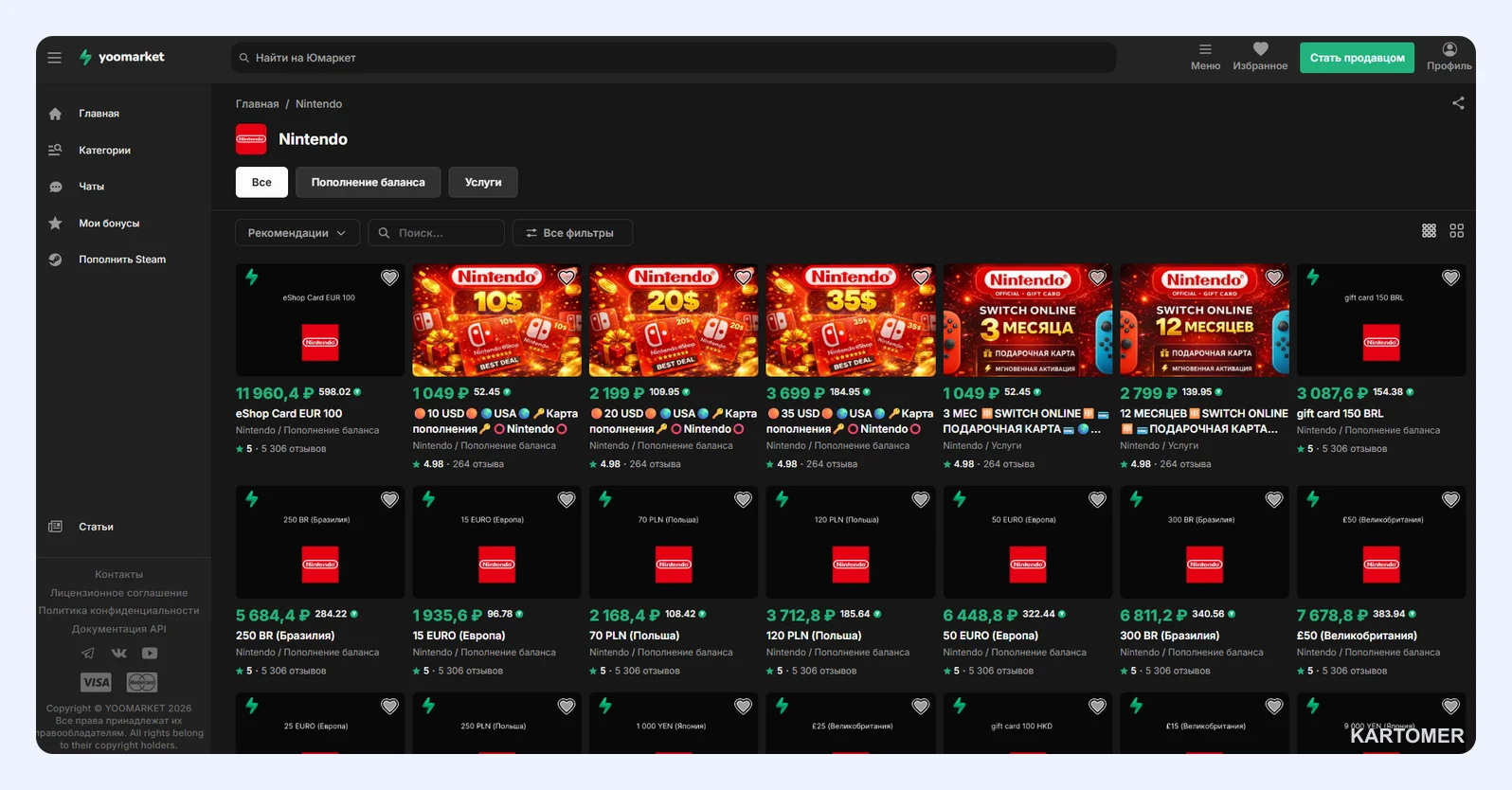Favorite the 10 USD Nintendo card

coord(567,278)
